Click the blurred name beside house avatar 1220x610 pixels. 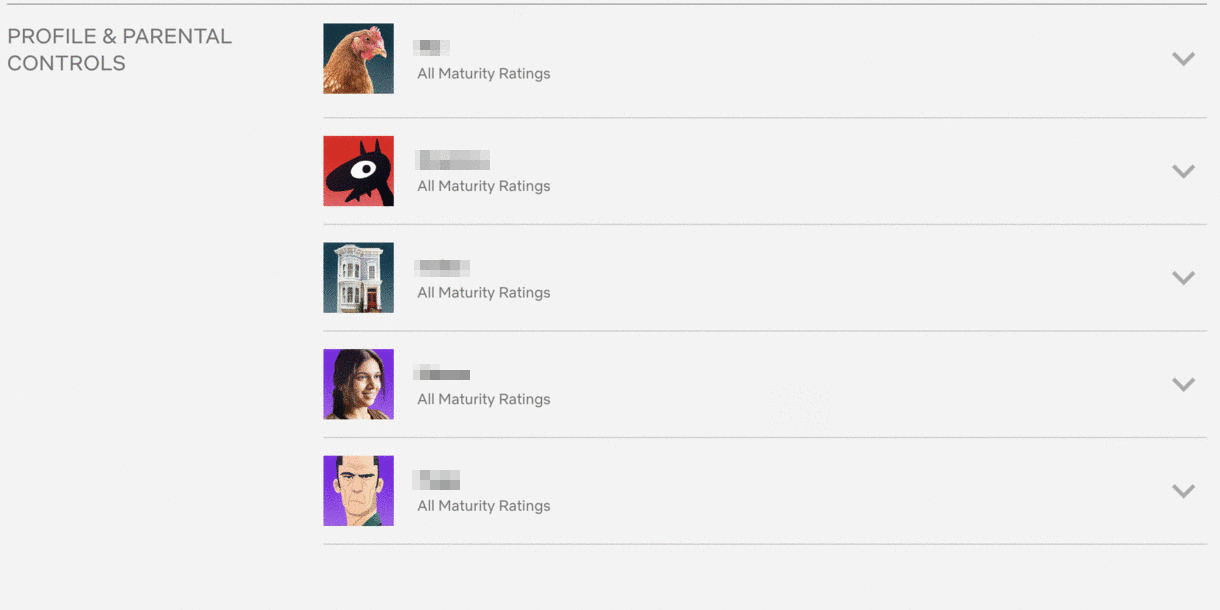pos(443,267)
